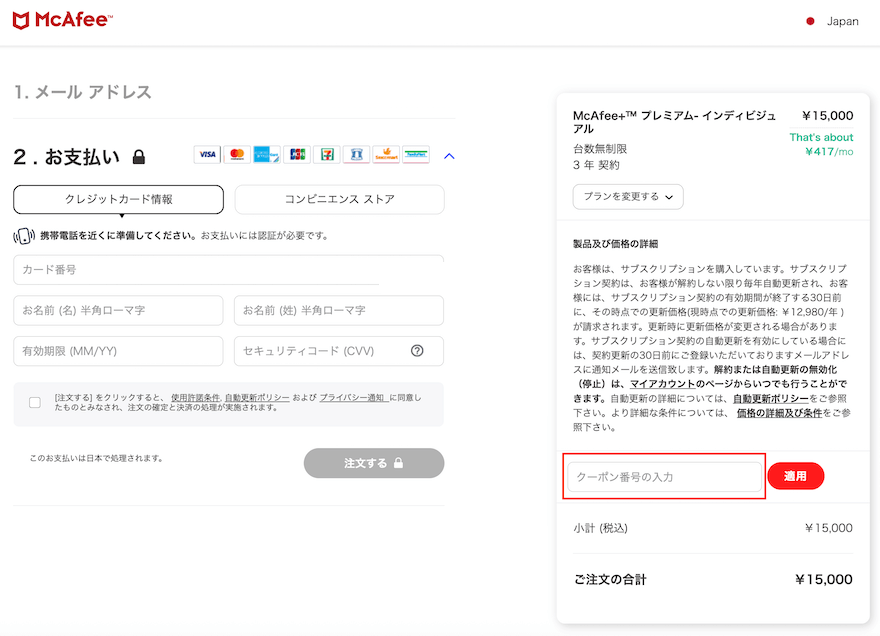Open the 自動更新ポリシー link in the agreement box
The width and height of the screenshot is (880, 636).
[x=257, y=397]
